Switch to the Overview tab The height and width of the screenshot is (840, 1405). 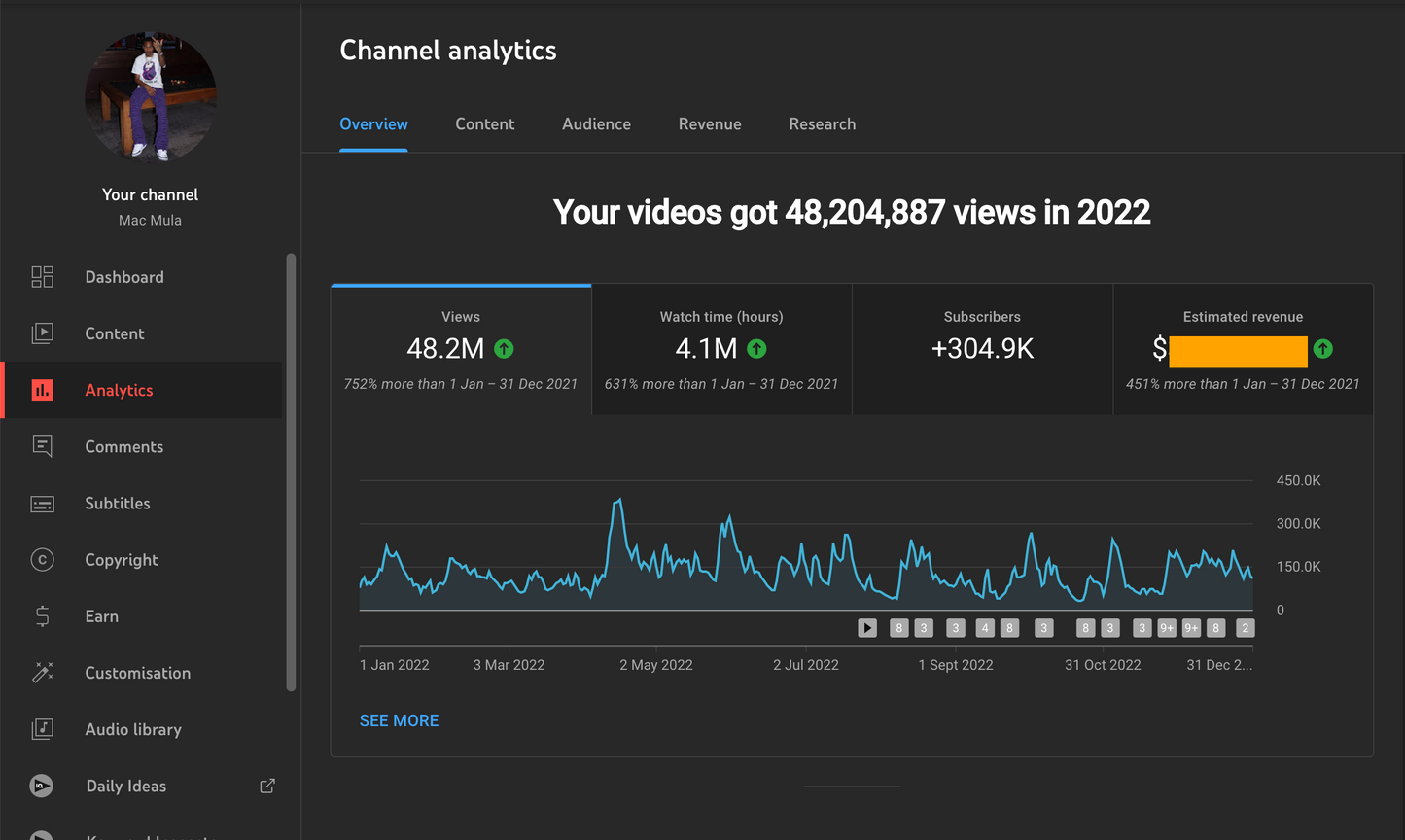click(x=373, y=124)
